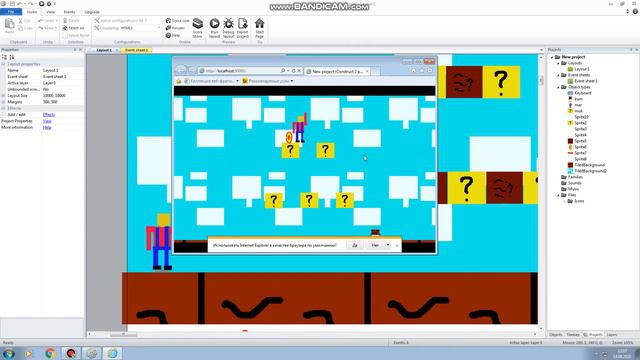Collapse the Layouts folder in Projects tree

pyautogui.click(x=558, y=63)
